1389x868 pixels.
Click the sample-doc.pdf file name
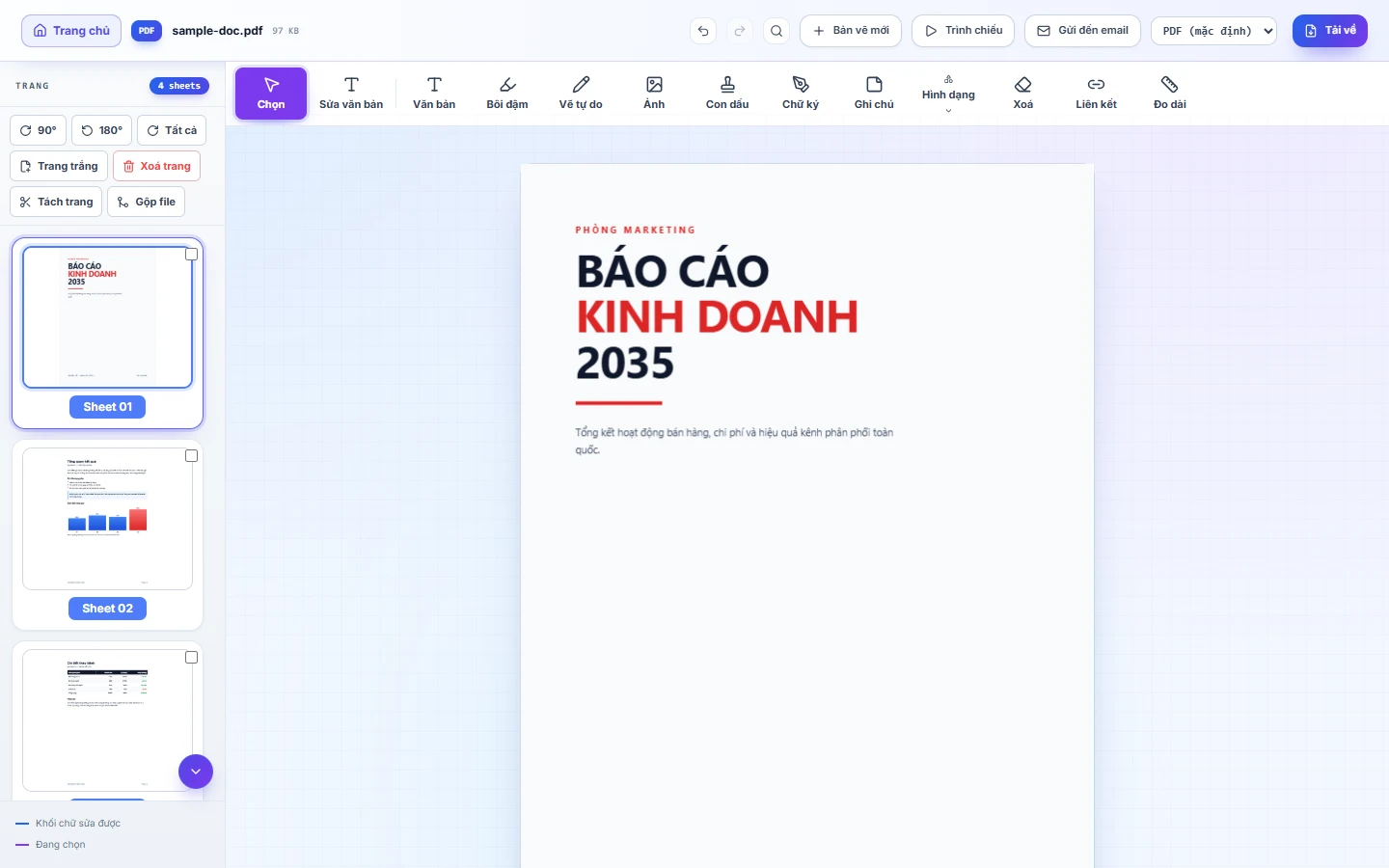tap(217, 31)
